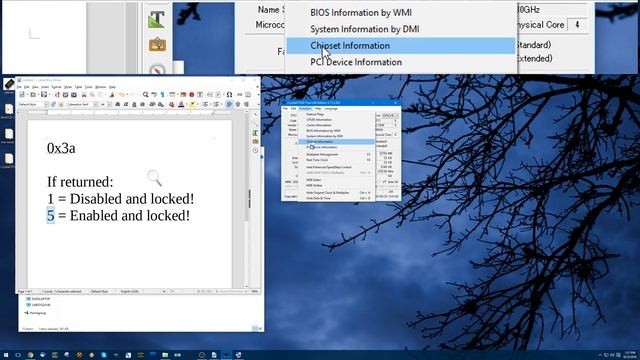
Task: Toggle bold formatting in Writer
Action: [118, 104]
